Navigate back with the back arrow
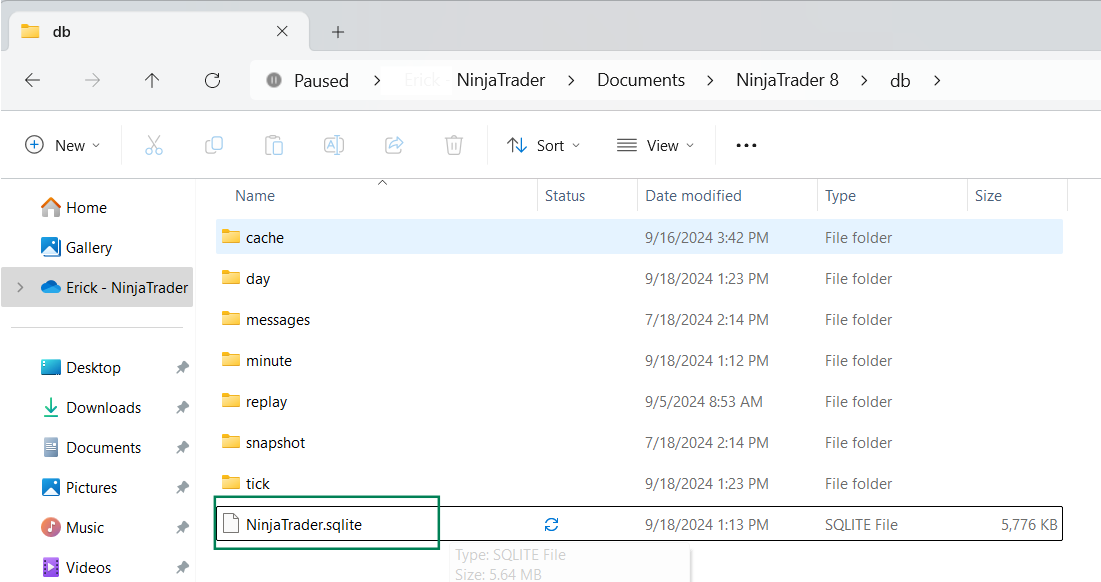The height and width of the screenshot is (582, 1101). (32, 80)
